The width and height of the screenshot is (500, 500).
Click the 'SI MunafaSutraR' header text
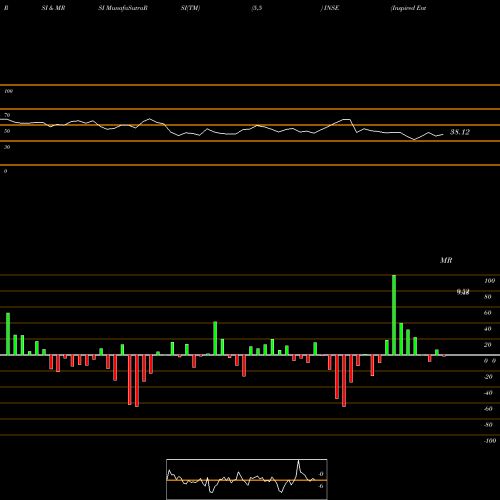click(x=123, y=8)
